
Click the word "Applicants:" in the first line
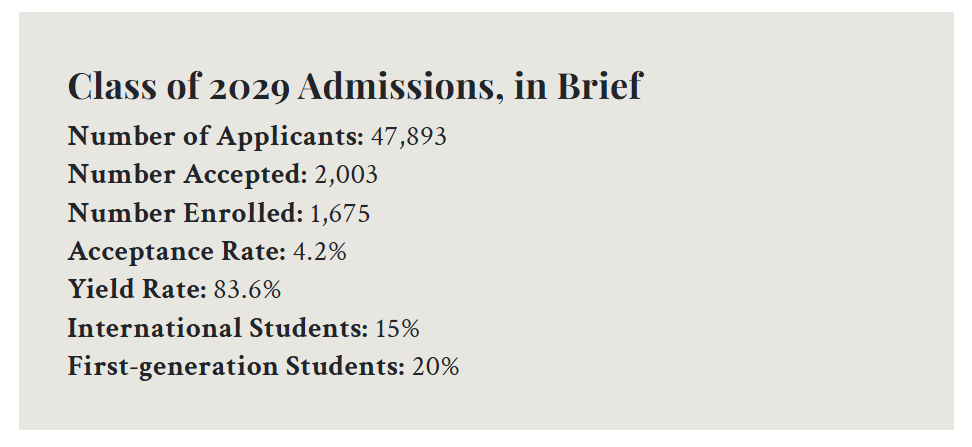click(307, 137)
